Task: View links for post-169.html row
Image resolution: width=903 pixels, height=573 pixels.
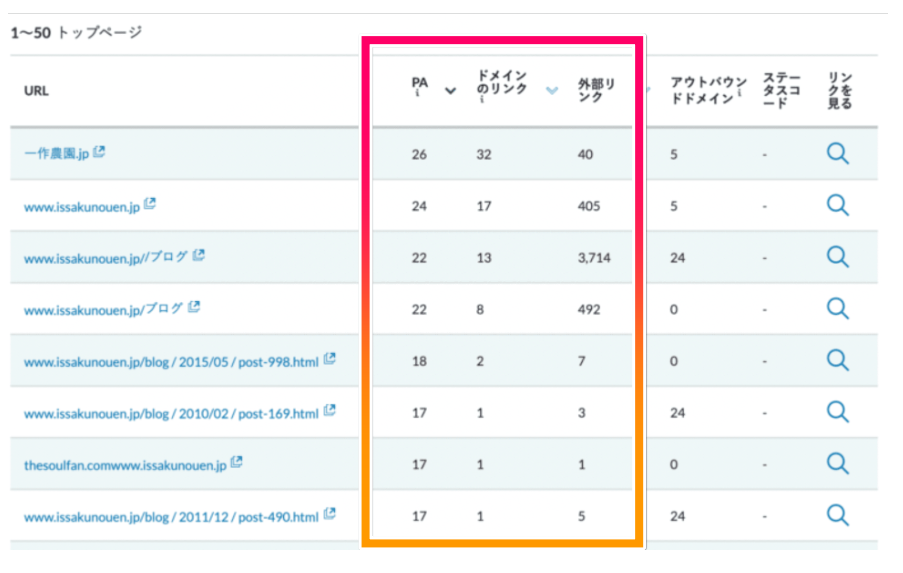Action: coord(837,412)
